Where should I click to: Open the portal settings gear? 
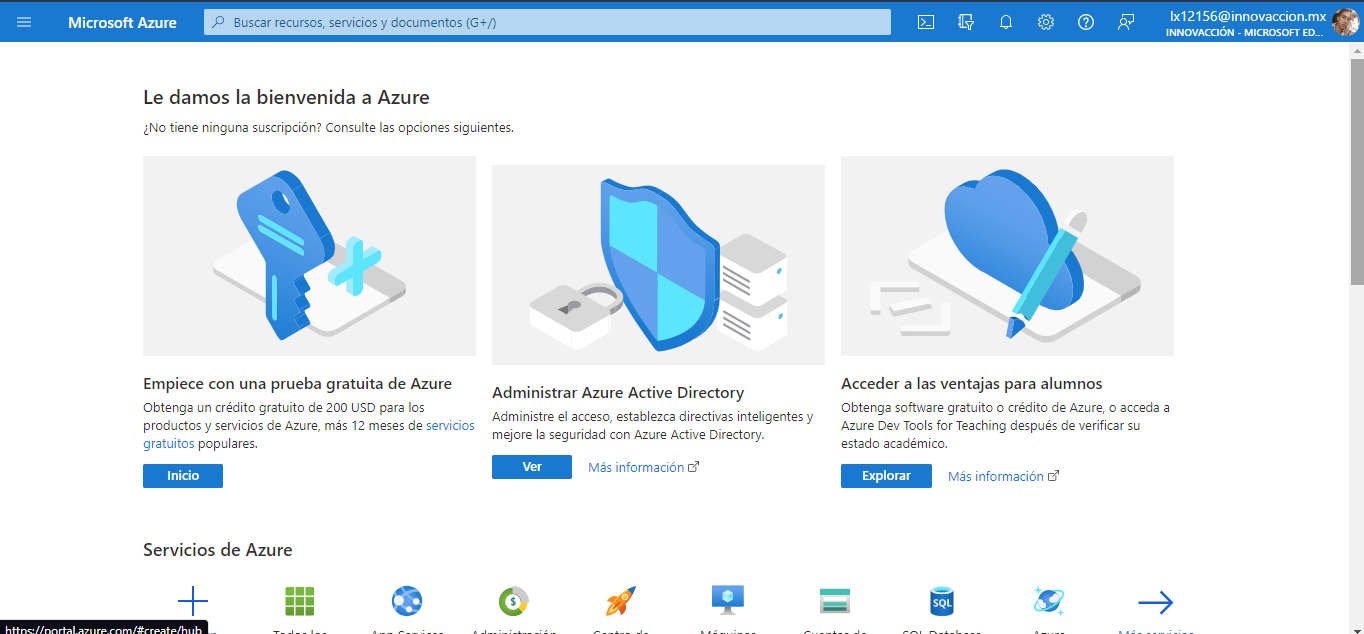coord(1046,21)
